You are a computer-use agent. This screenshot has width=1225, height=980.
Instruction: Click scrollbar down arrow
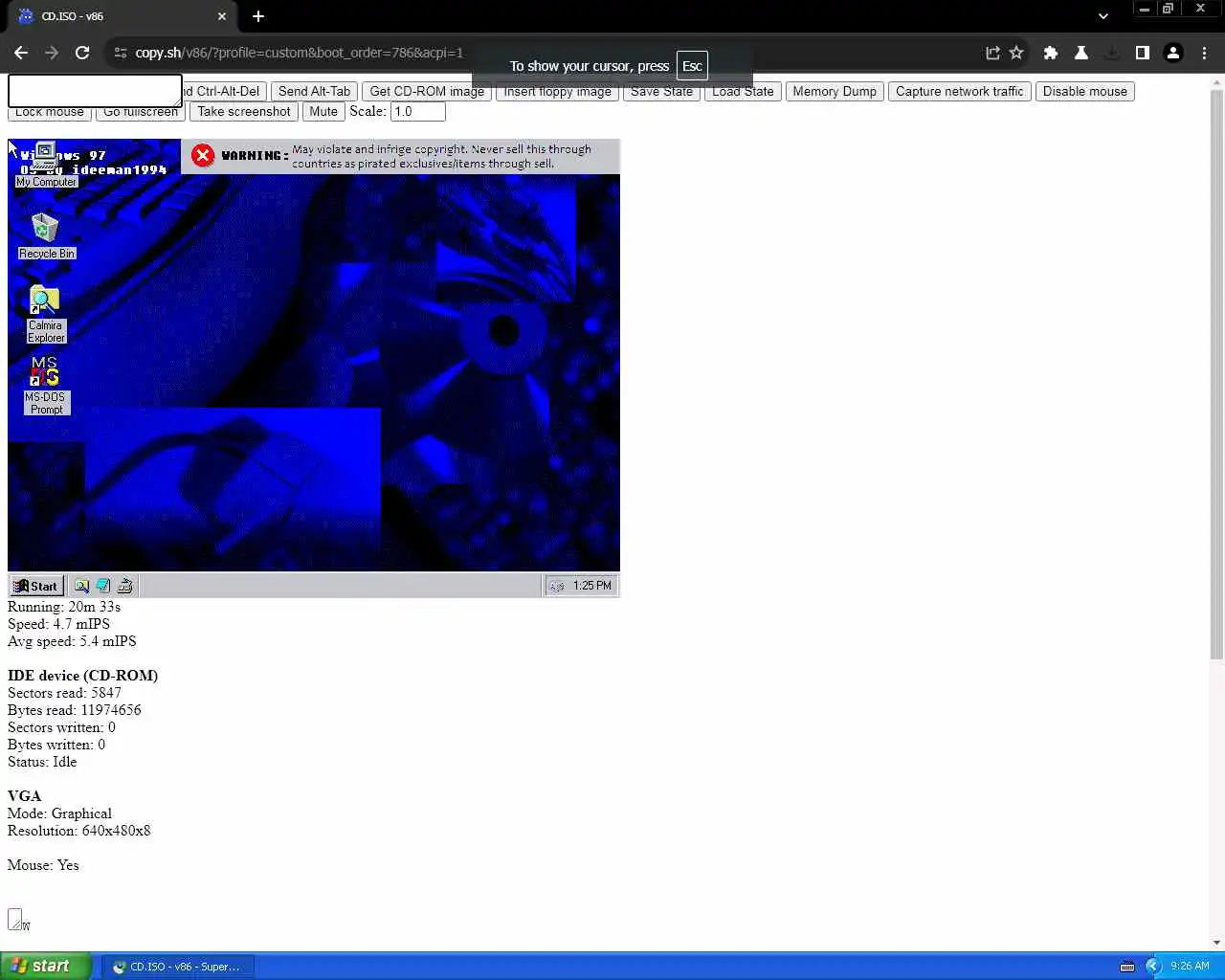pos(1216,943)
